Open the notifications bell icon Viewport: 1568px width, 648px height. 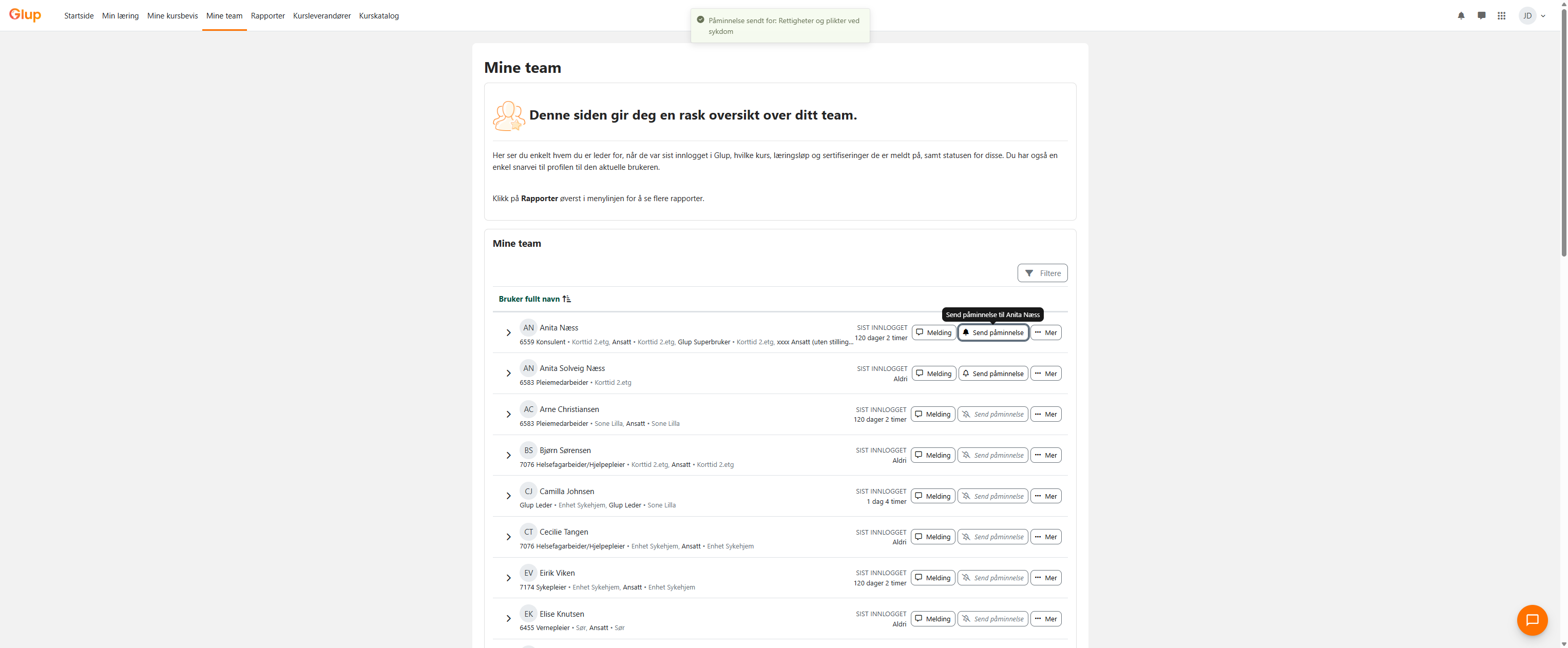point(1461,16)
